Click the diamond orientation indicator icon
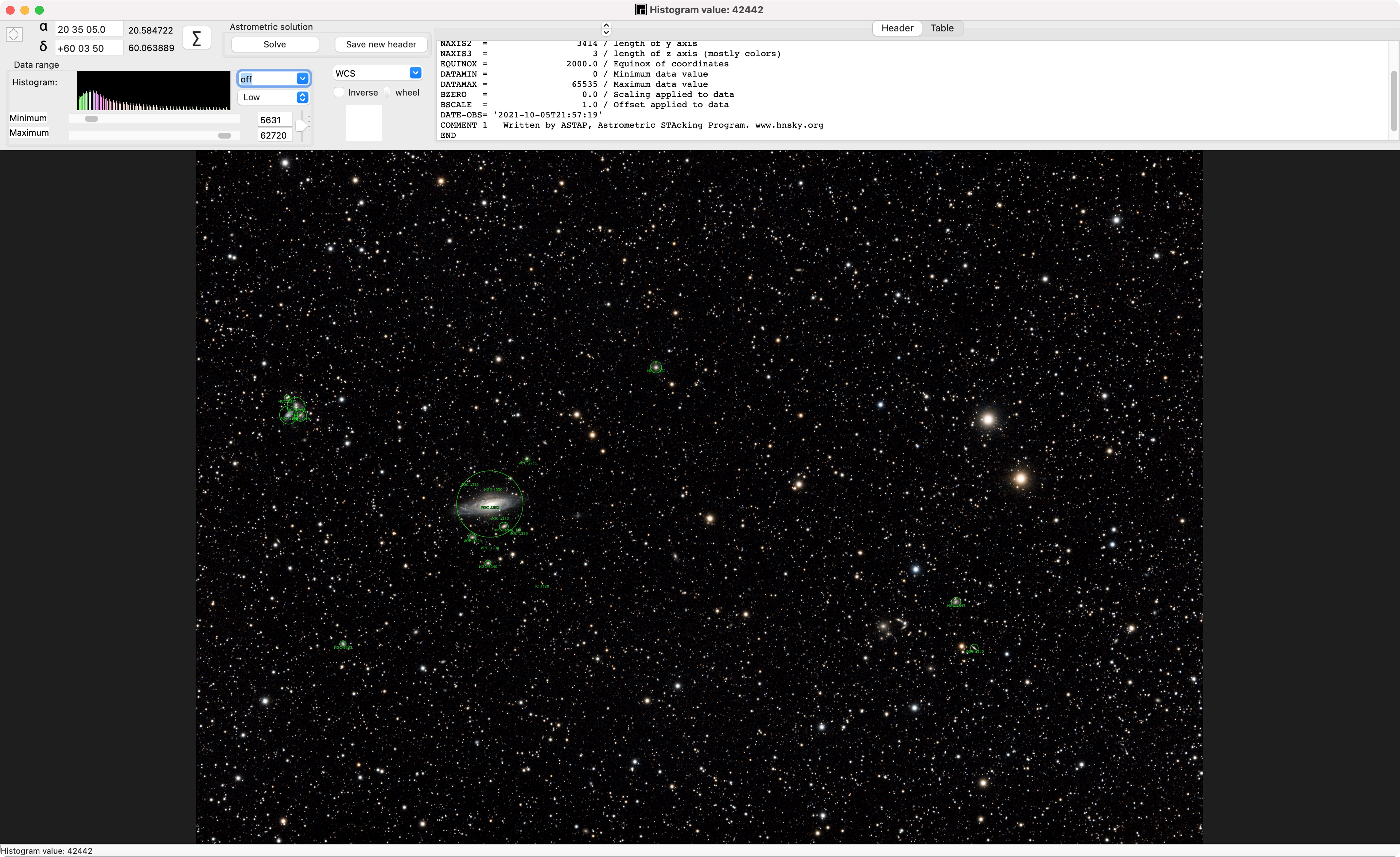1400x857 pixels. click(14, 35)
